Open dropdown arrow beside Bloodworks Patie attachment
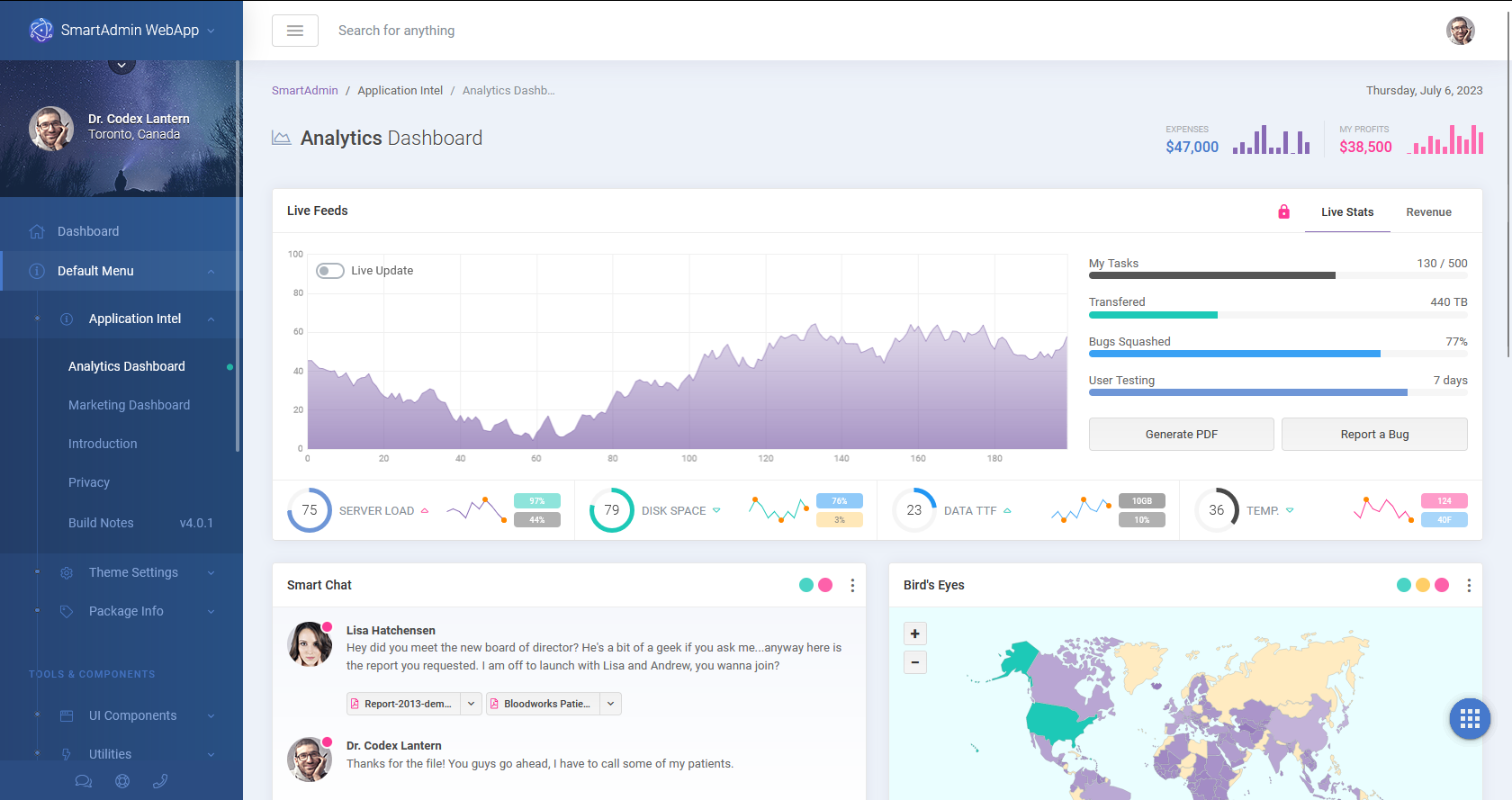 tap(611, 704)
